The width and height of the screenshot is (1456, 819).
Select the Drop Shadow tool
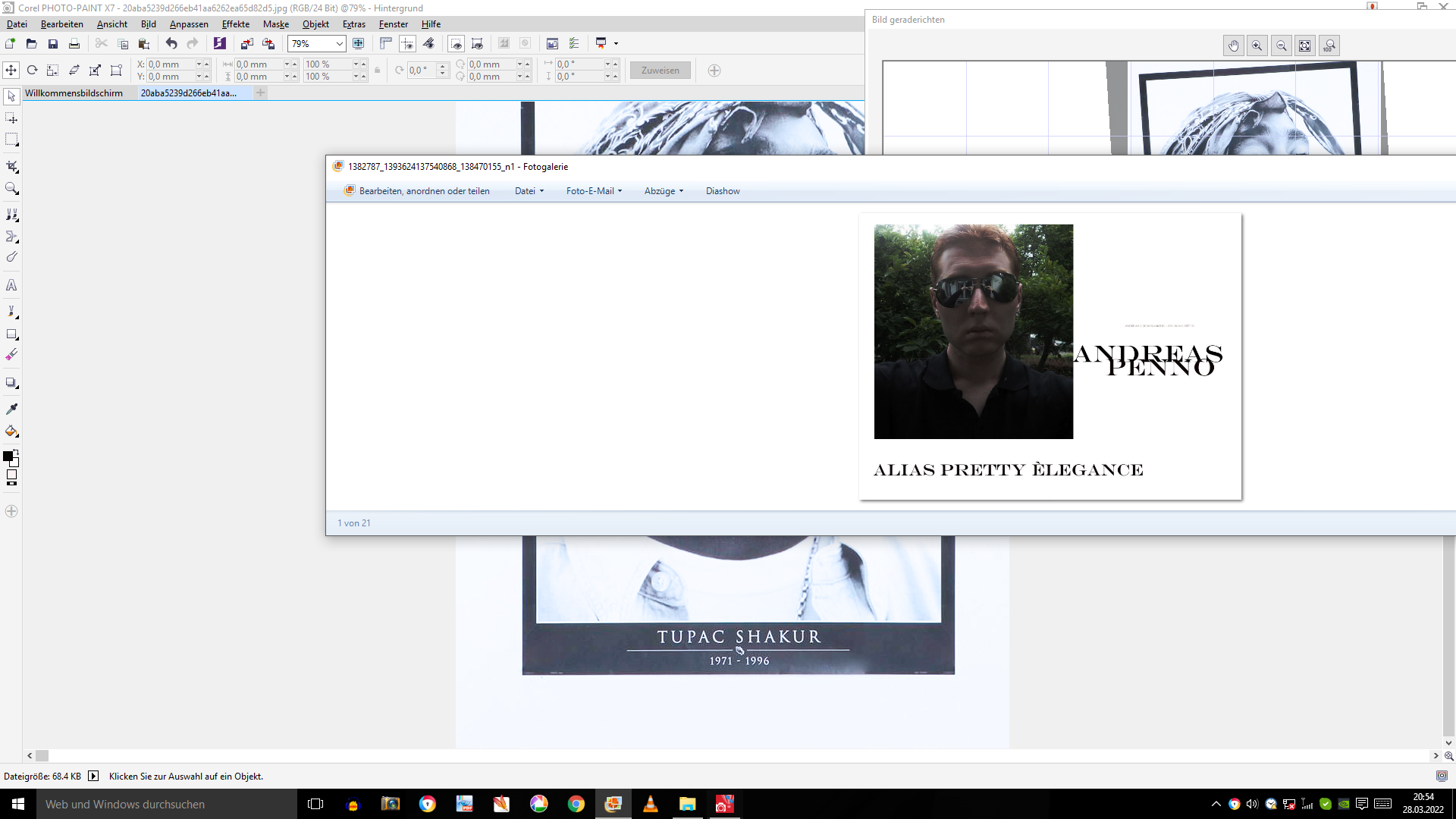click(x=11, y=383)
